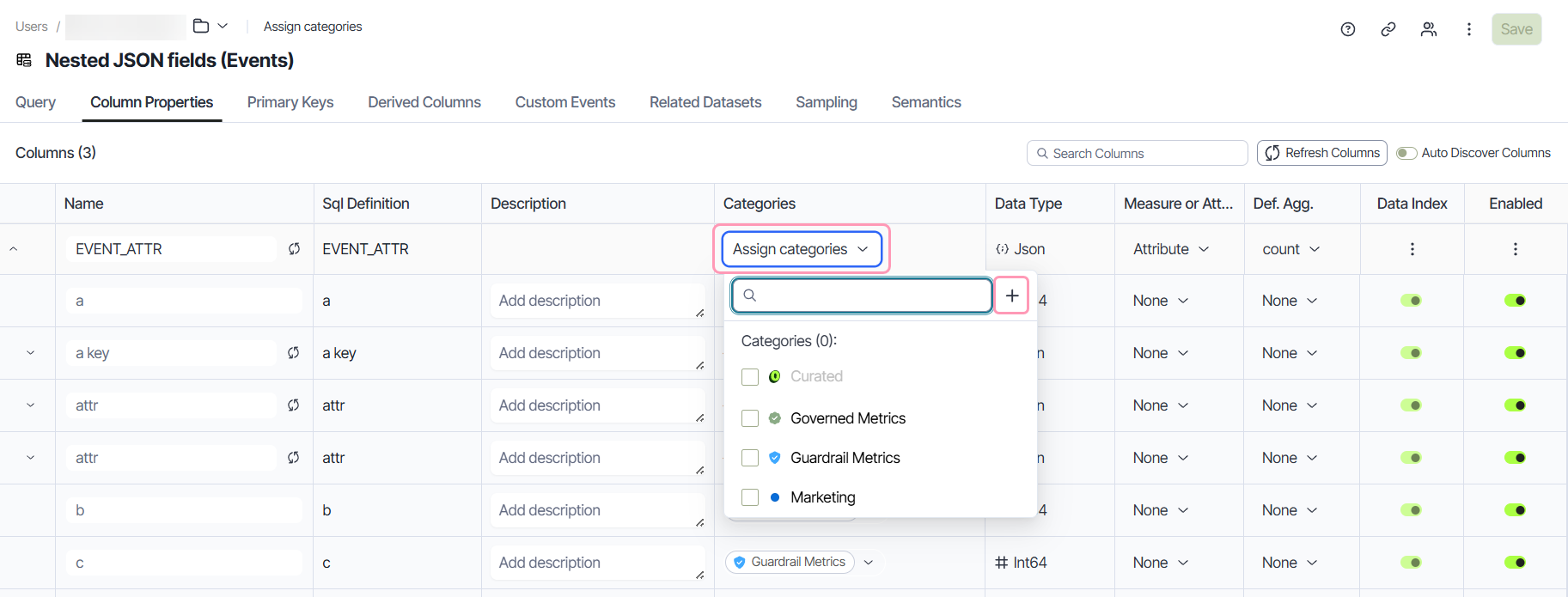Open the help question mark icon

1347,29
